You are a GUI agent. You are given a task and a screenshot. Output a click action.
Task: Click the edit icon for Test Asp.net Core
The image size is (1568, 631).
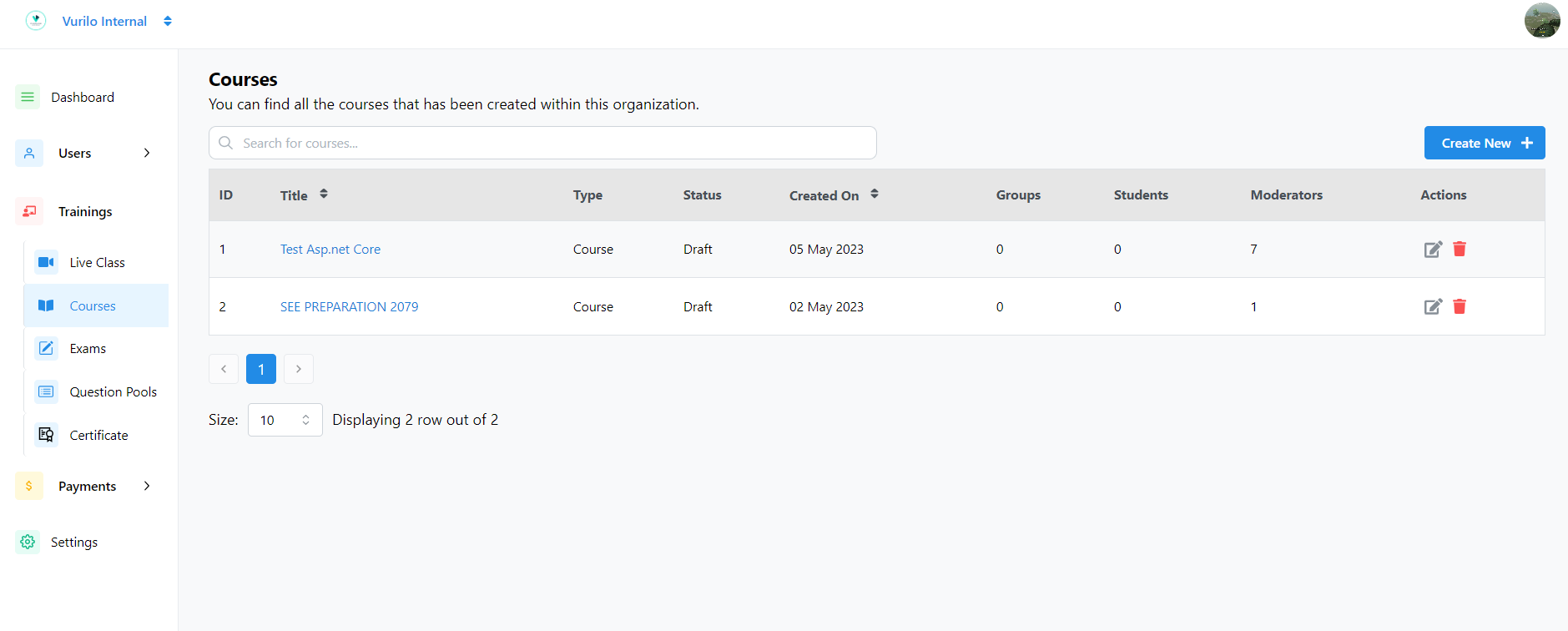pos(1433,250)
